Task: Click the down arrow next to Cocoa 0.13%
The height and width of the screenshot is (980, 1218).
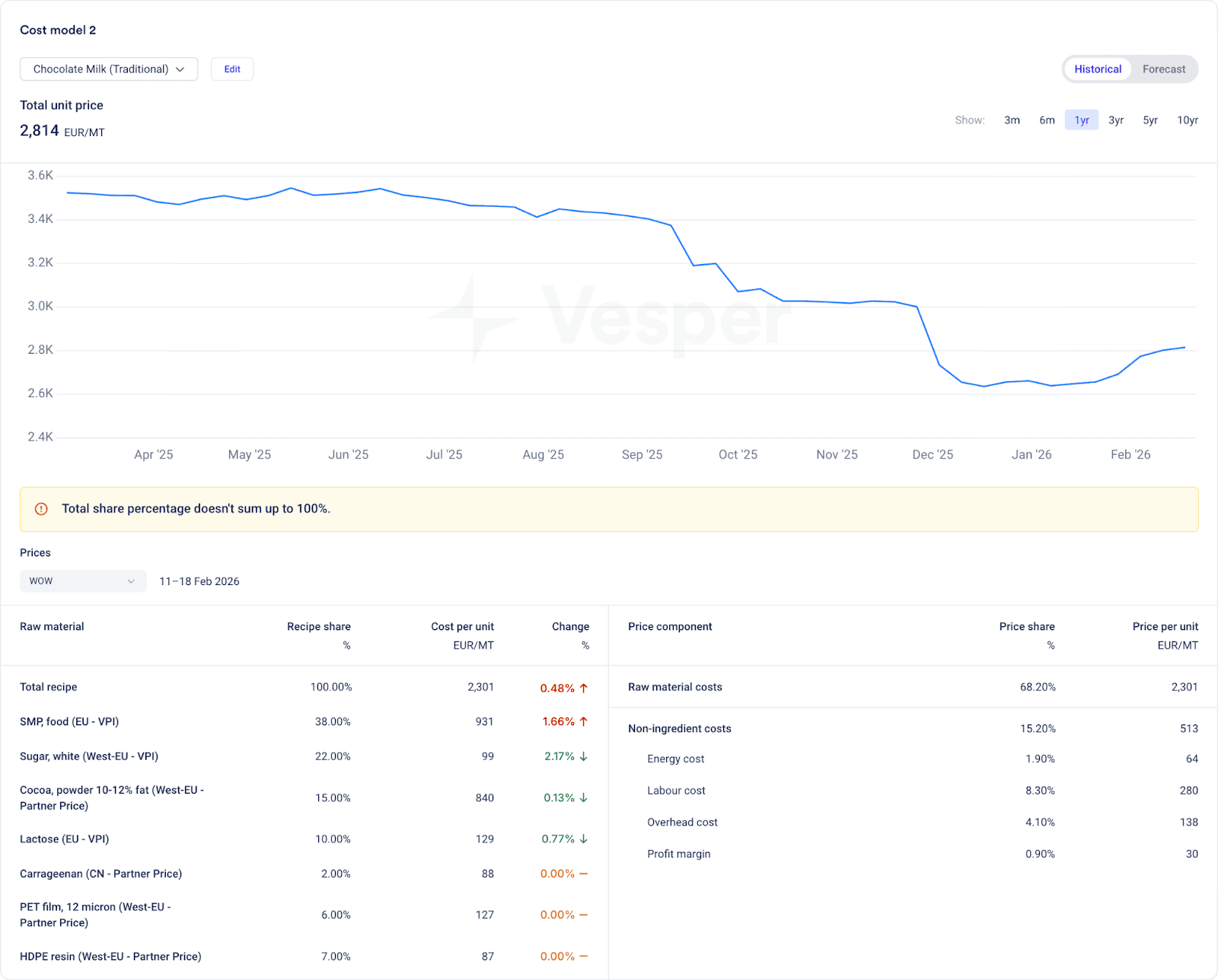Action: 584,797
